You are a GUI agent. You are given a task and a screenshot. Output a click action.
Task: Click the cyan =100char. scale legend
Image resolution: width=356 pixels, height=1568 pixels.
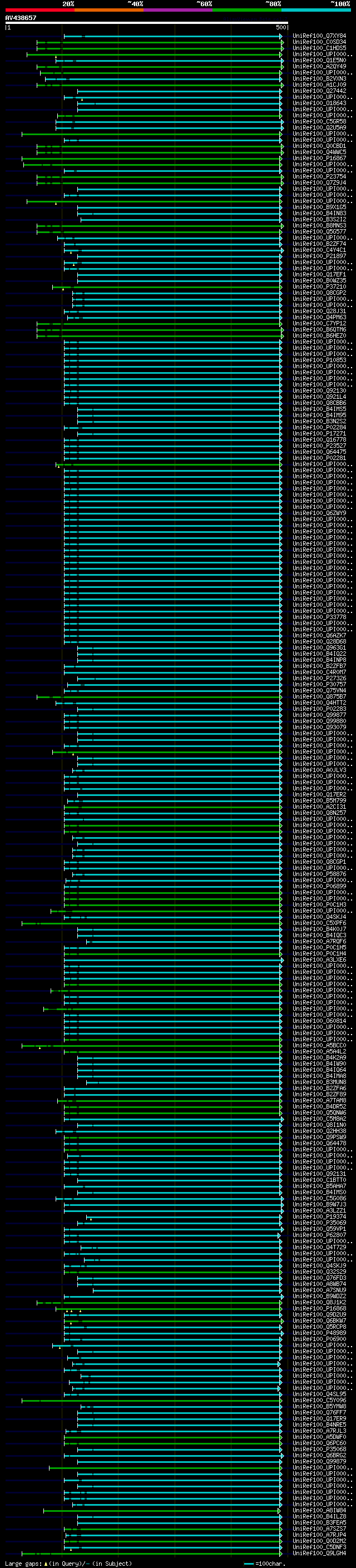tap(265, 1564)
